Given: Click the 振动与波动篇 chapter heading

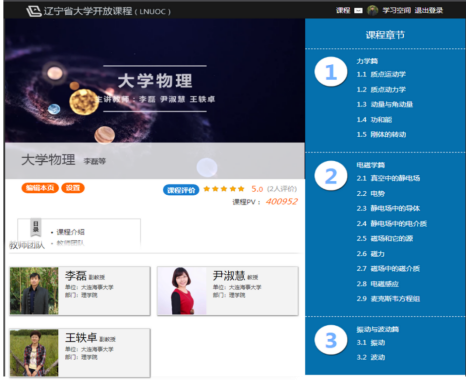Looking at the screenshot, I should point(378,330).
